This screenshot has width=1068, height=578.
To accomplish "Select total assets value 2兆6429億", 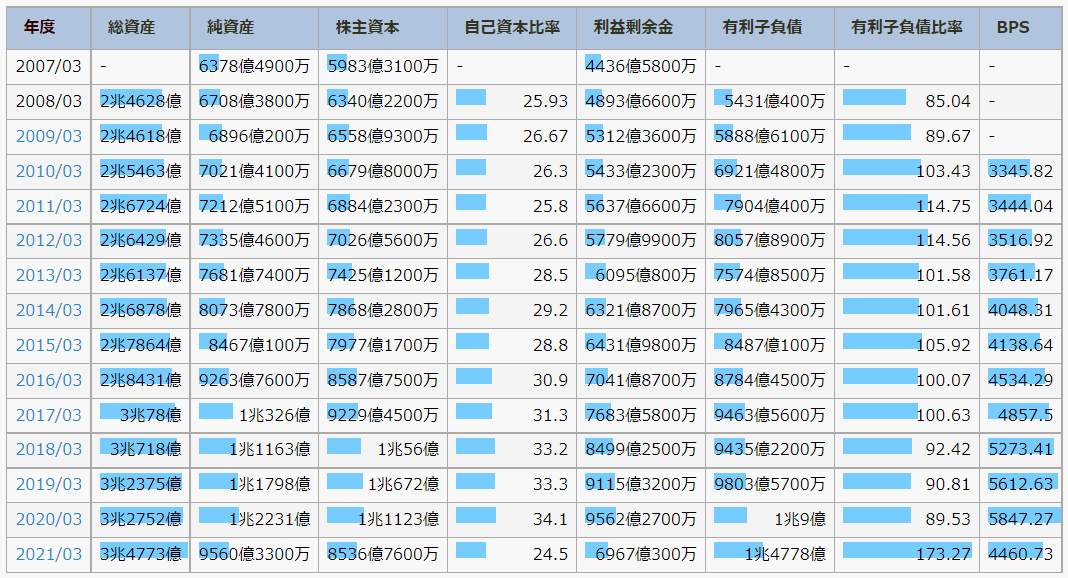I will [x=141, y=240].
